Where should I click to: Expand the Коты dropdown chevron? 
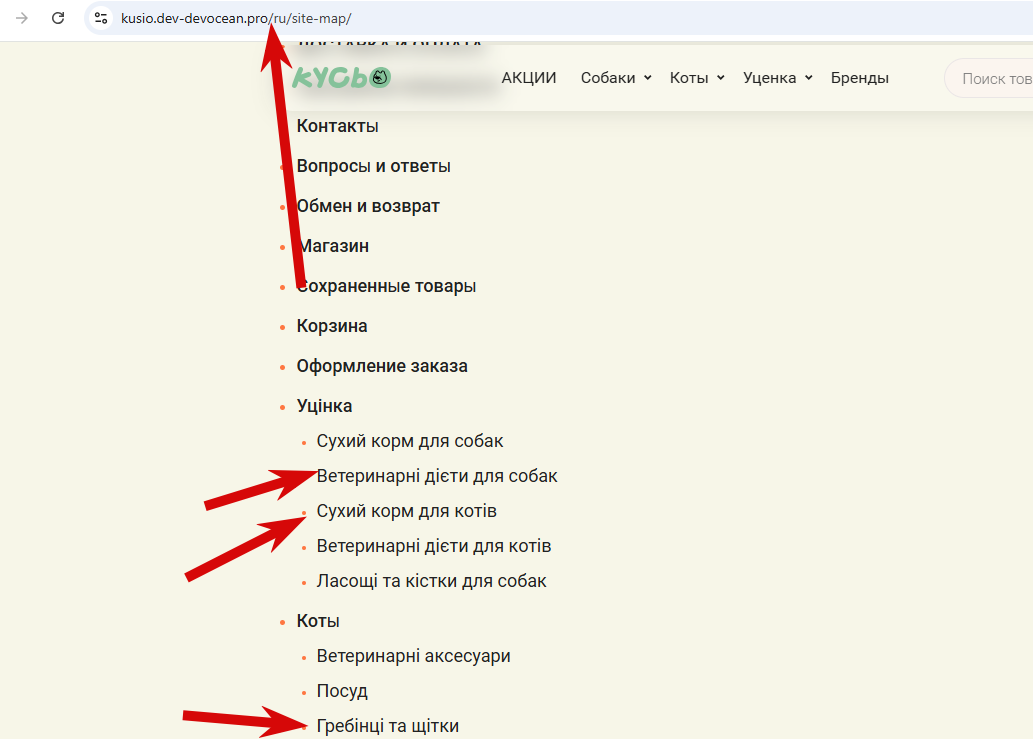tap(721, 78)
